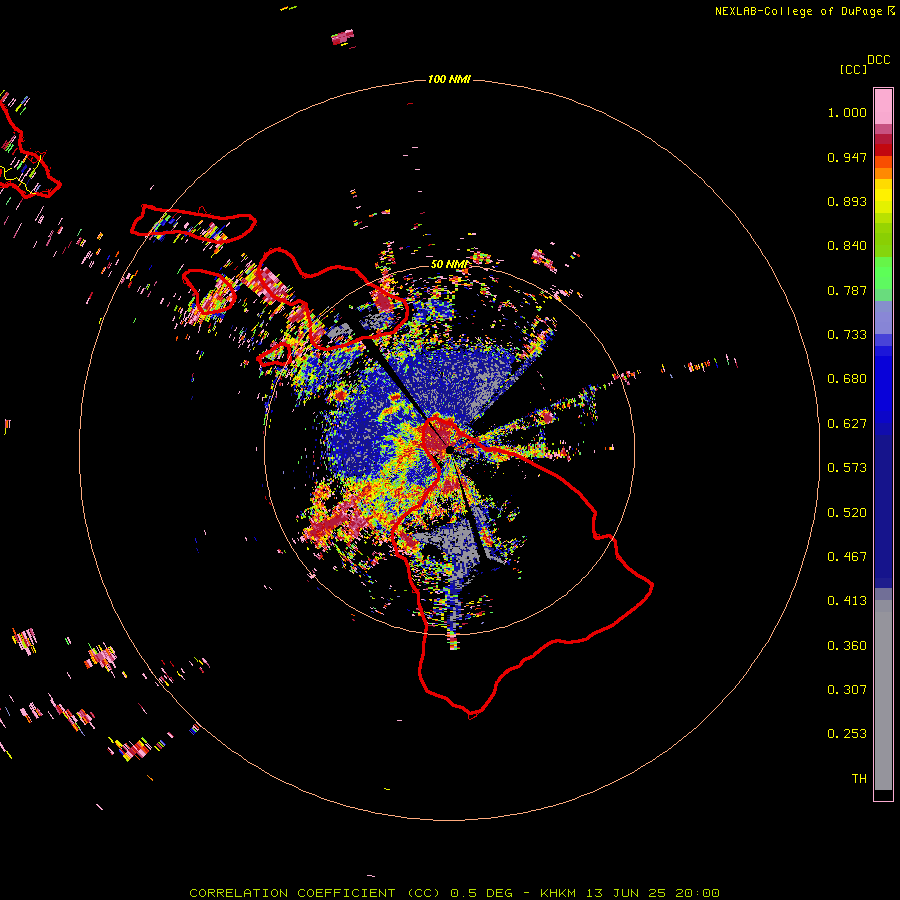Select the 0.947 legend value
The height and width of the screenshot is (900, 900).
point(847,157)
